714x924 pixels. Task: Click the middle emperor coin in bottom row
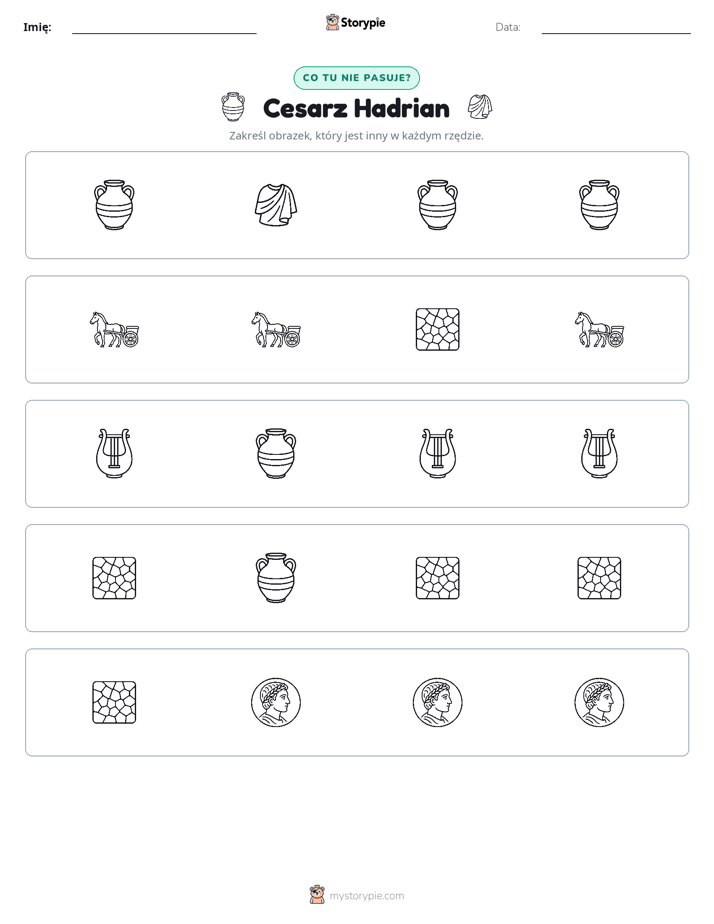coord(437,702)
